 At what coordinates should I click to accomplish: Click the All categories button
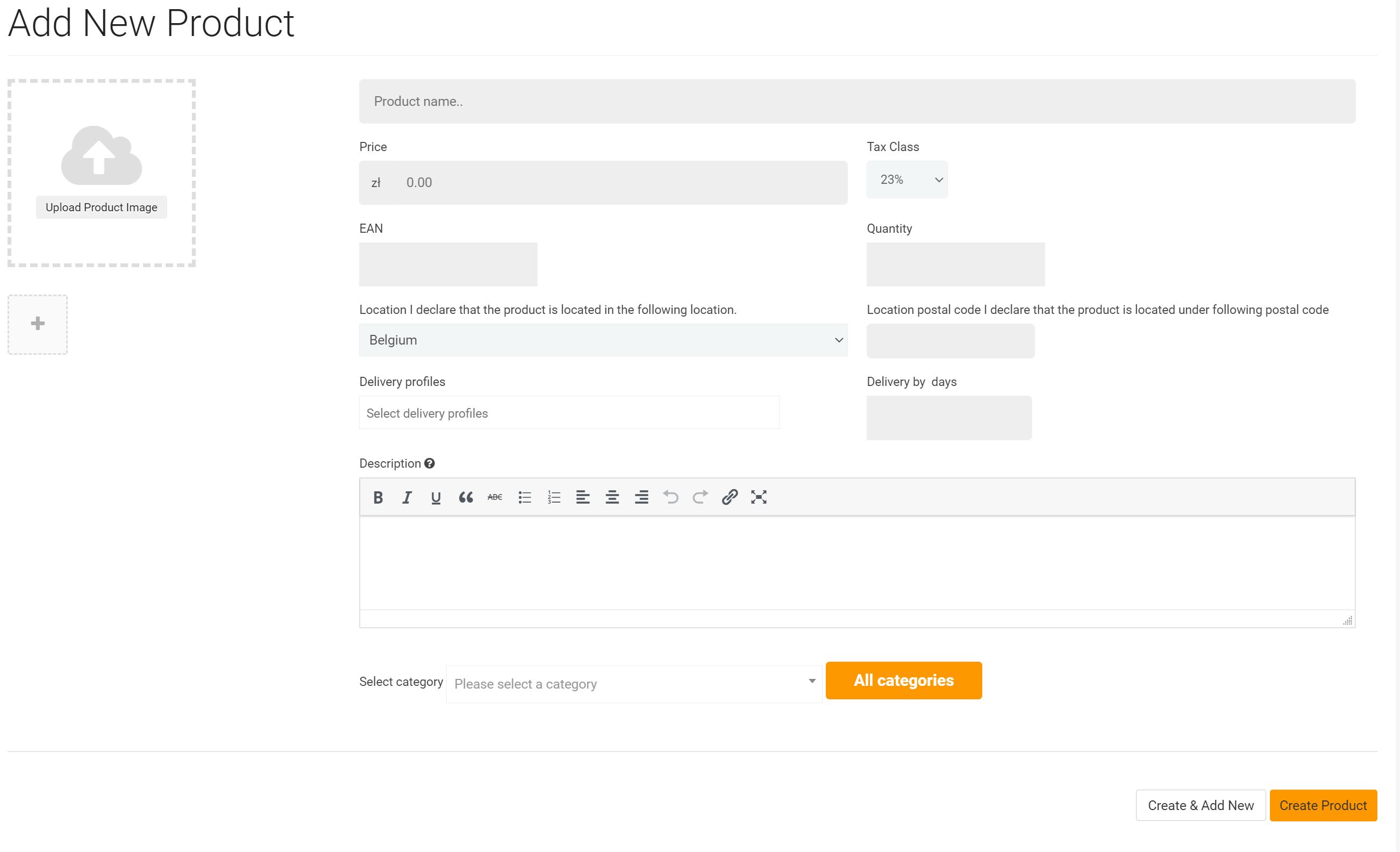point(903,681)
